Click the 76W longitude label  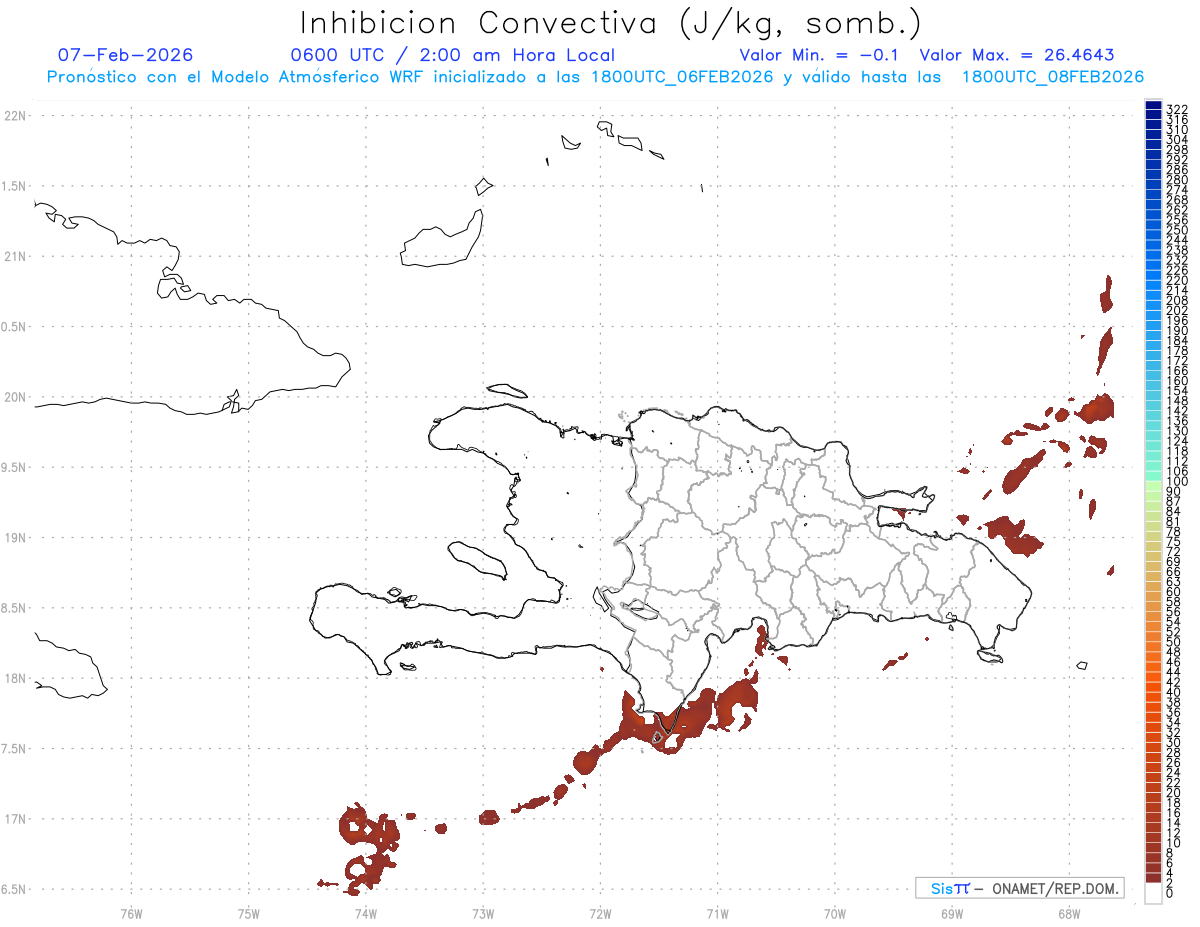pyautogui.click(x=132, y=912)
